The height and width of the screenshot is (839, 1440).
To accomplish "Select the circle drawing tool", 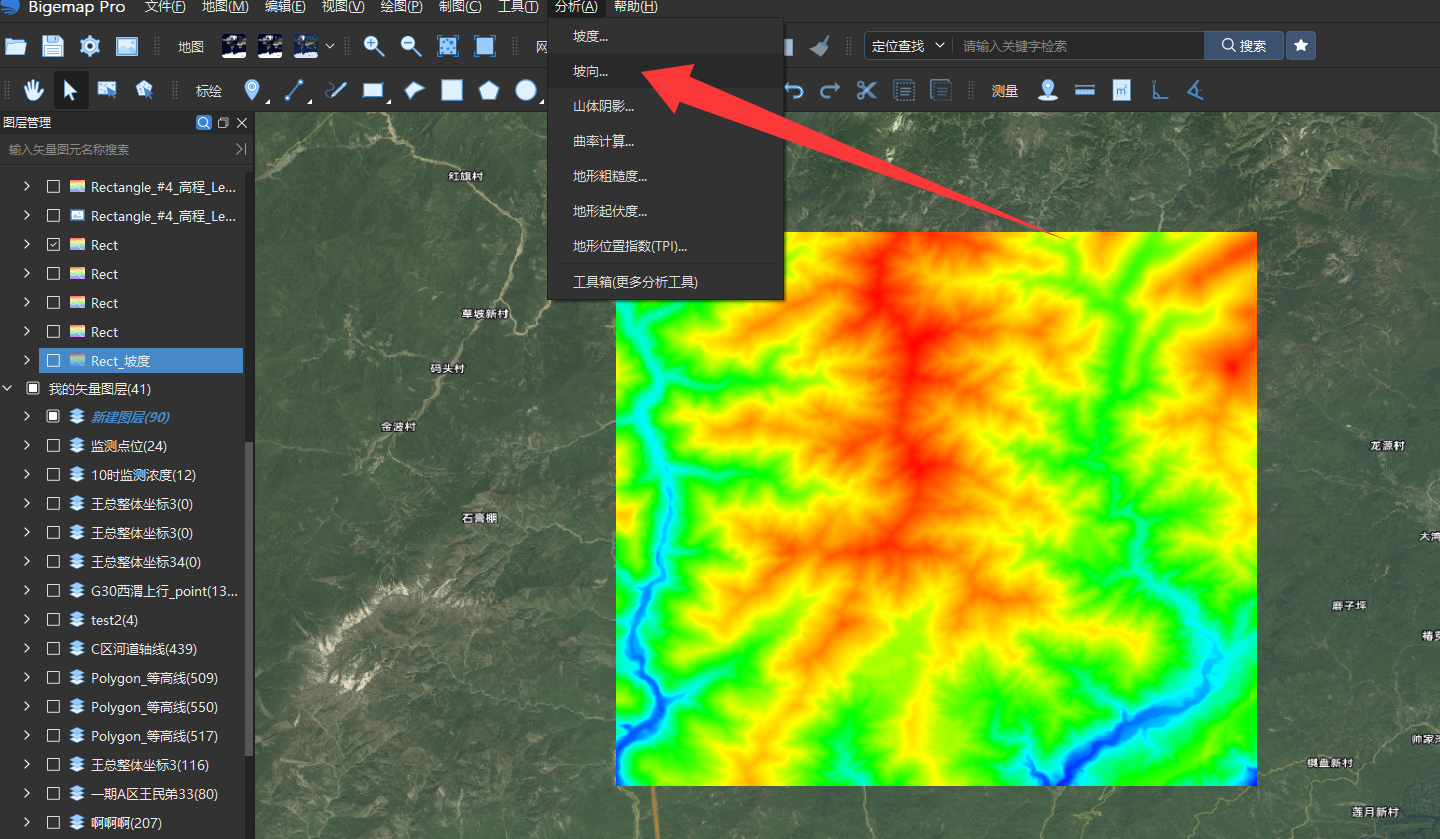I will click(x=526, y=90).
